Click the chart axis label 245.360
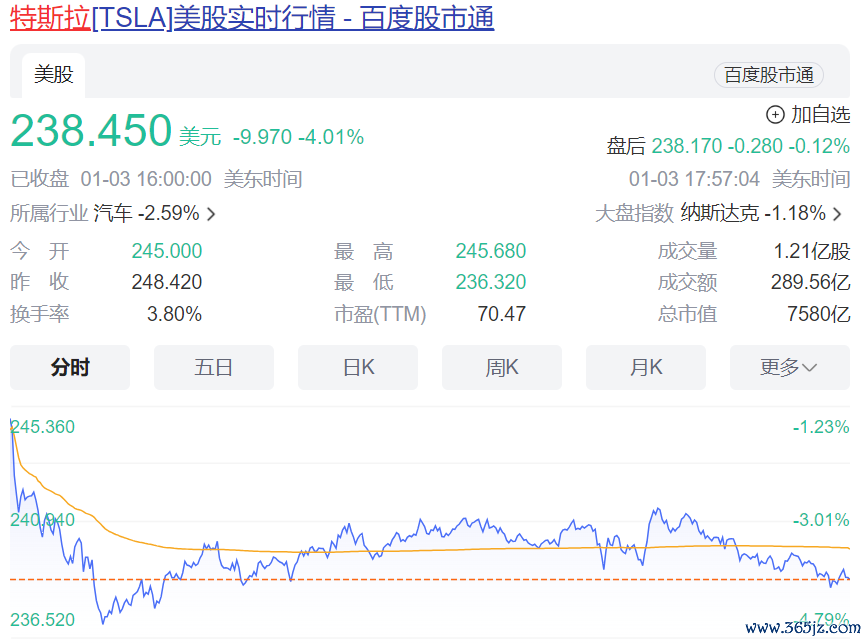Image resolution: width=868 pixels, height=643 pixels. pyautogui.click(x=43, y=427)
